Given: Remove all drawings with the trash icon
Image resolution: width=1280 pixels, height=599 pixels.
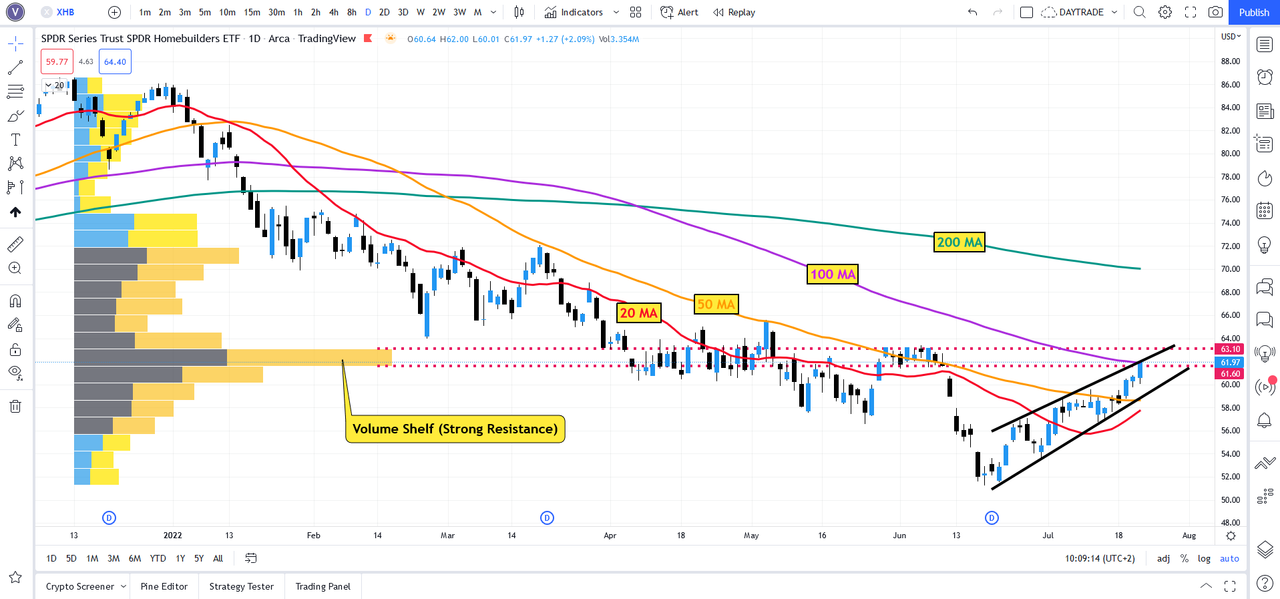Looking at the screenshot, I should coord(15,406).
